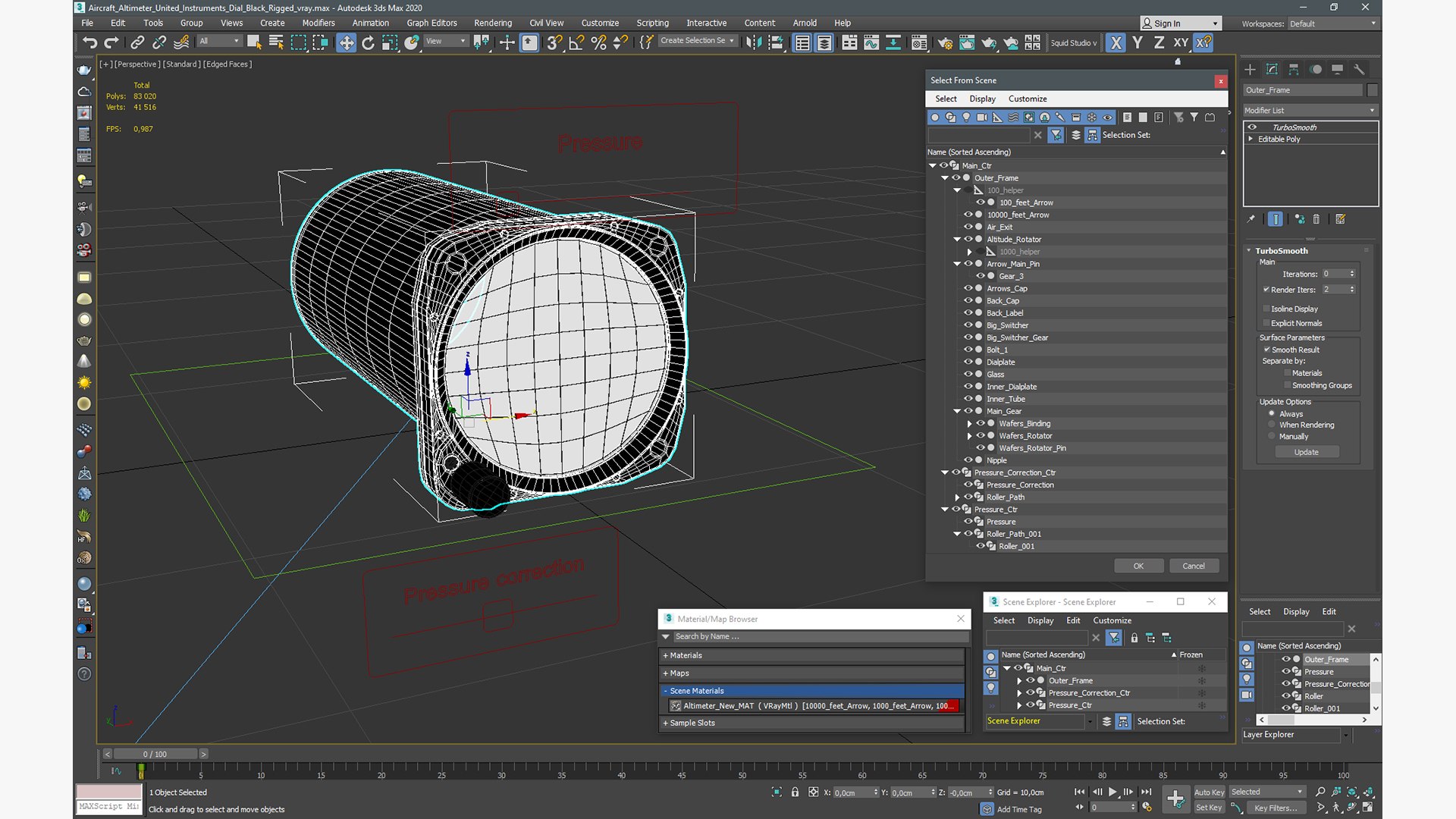
Task: Expand the Maps group in Material Browser
Action: [812, 673]
